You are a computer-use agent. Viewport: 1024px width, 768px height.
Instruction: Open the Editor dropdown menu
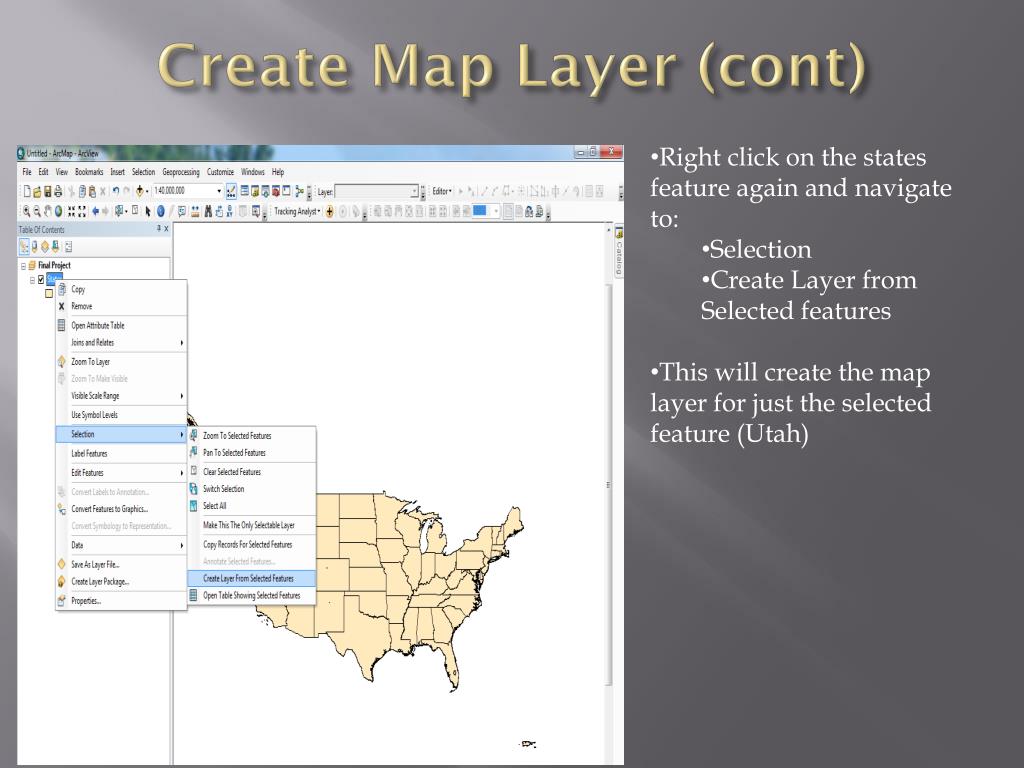(442, 191)
